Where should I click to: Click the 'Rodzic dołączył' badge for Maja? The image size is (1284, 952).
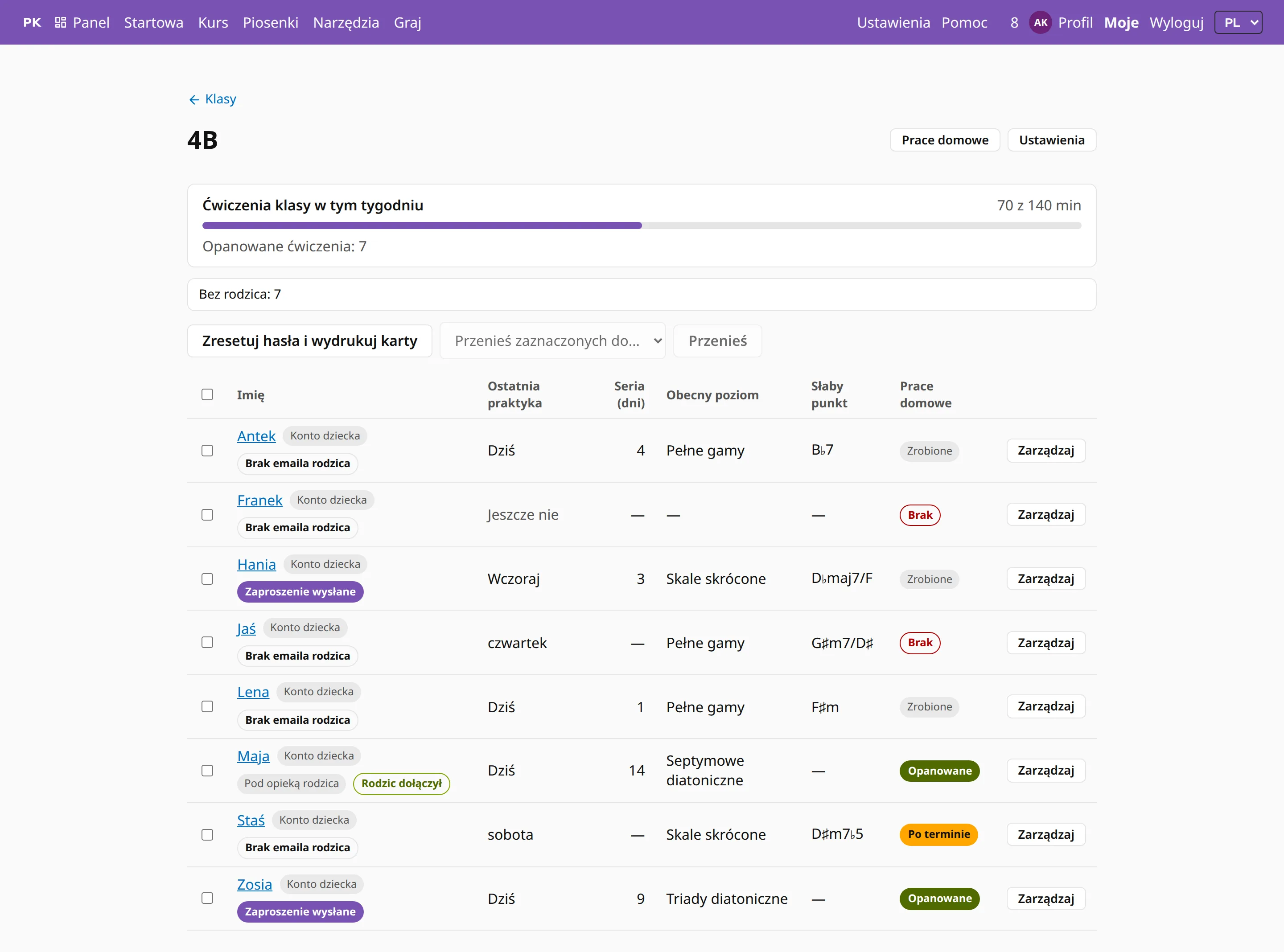(x=401, y=784)
